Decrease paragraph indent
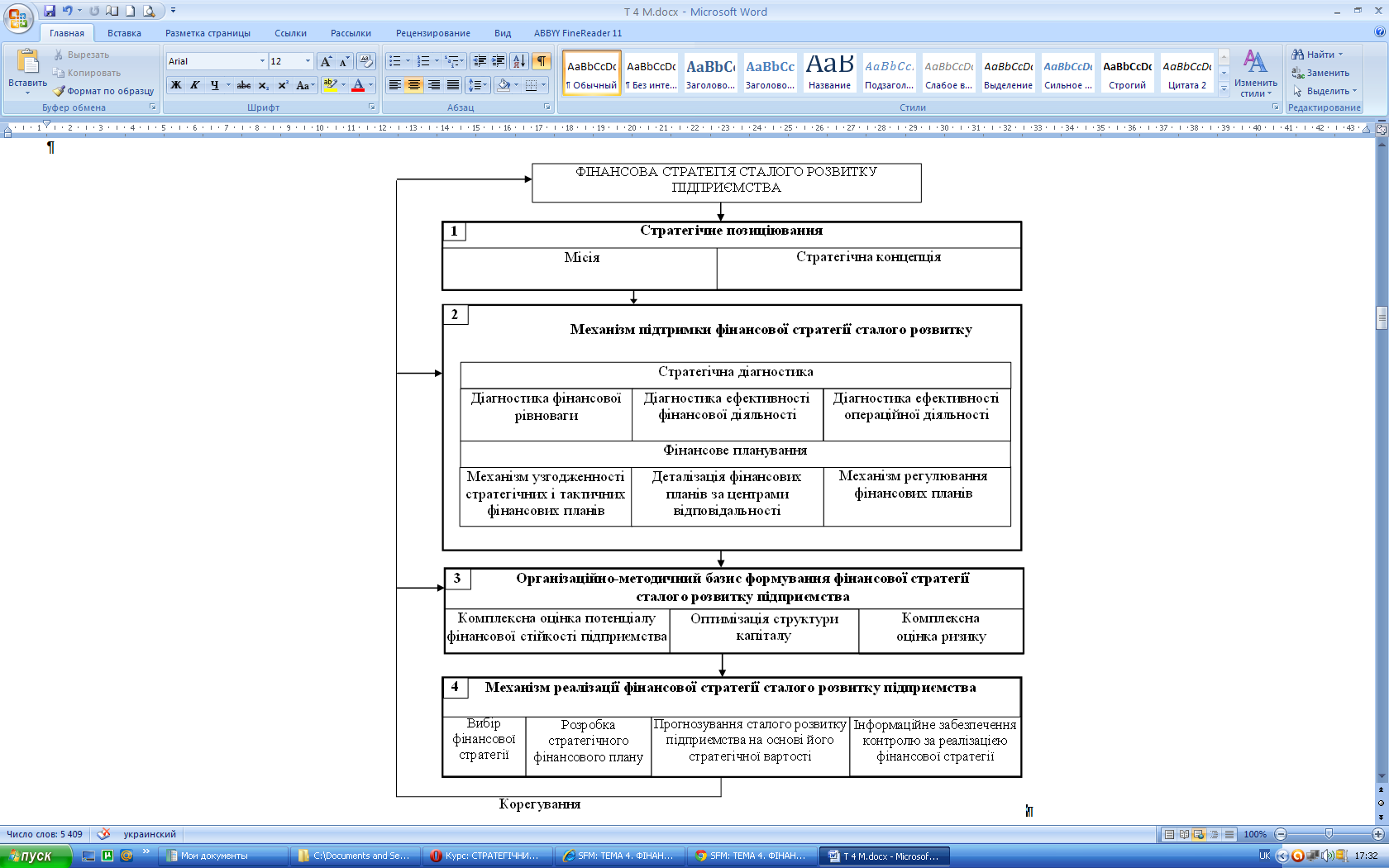Screen dimensions: 1389x868 click(x=480, y=61)
